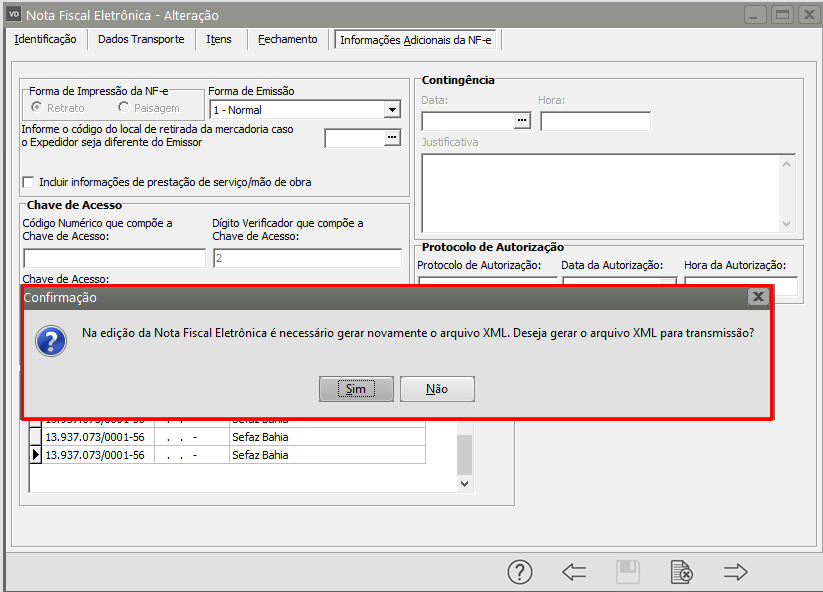
Task: Click the left arrow back icon
Action: [x=574, y=572]
